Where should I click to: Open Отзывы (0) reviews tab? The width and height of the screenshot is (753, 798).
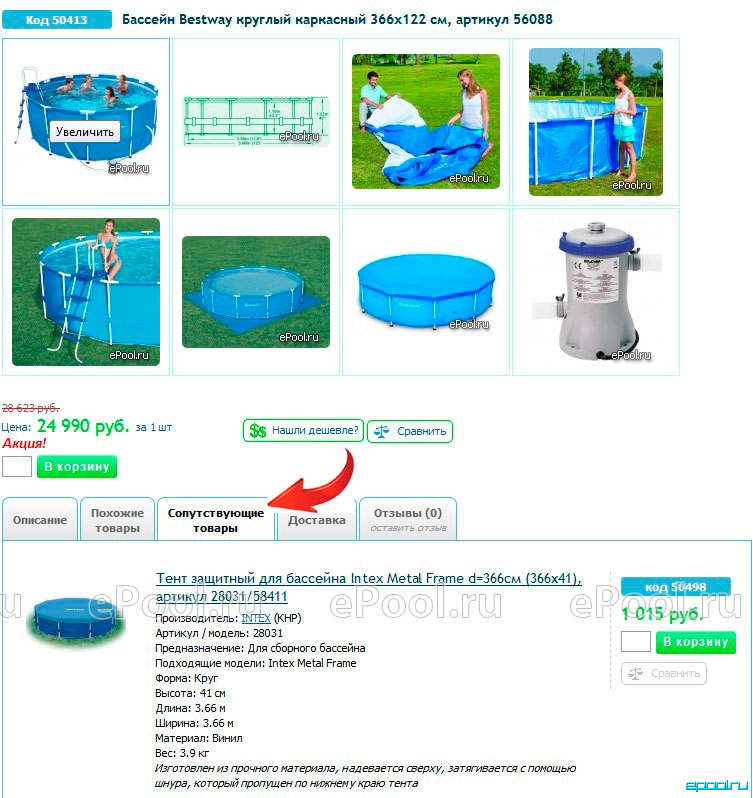pos(408,520)
